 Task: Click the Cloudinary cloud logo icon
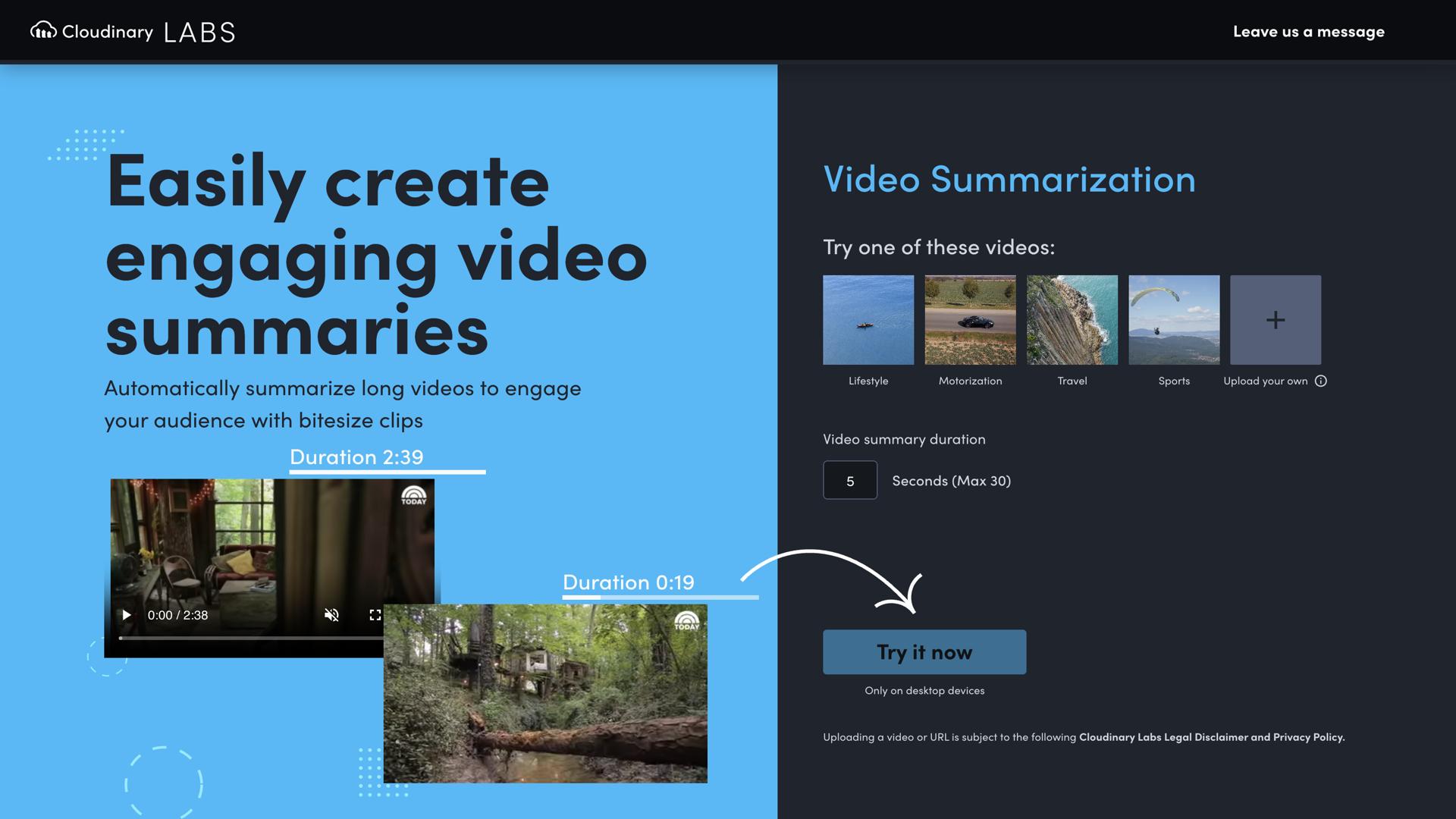[x=45, y=31]
